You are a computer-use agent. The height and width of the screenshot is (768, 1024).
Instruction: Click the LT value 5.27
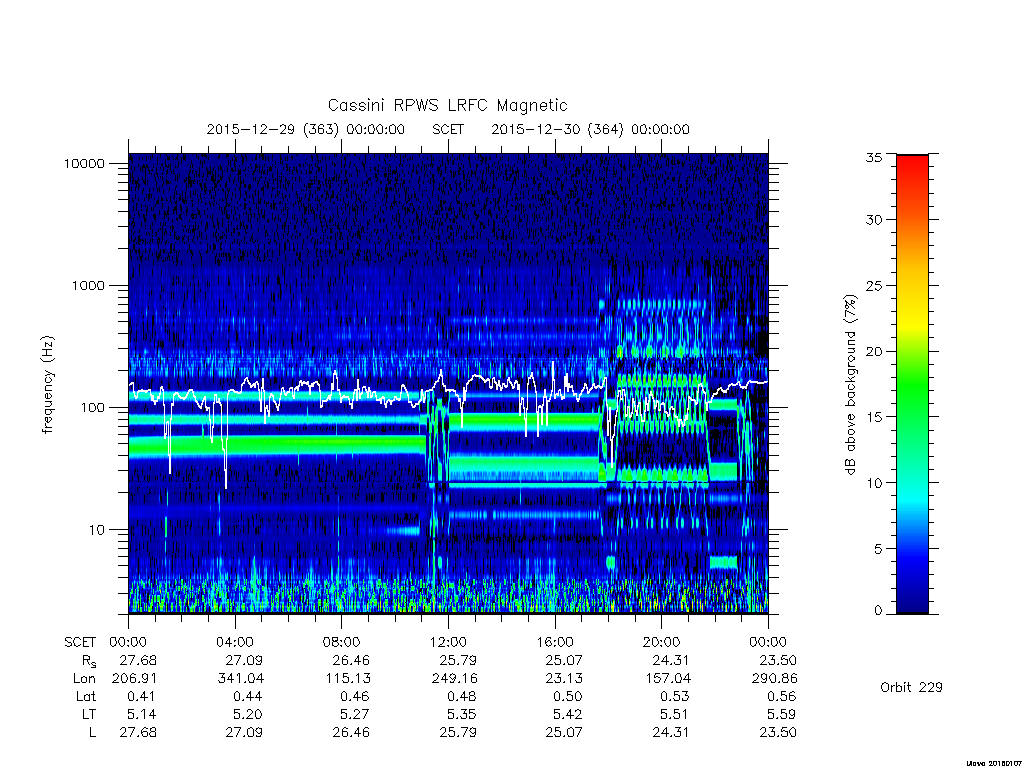point(355,714)
